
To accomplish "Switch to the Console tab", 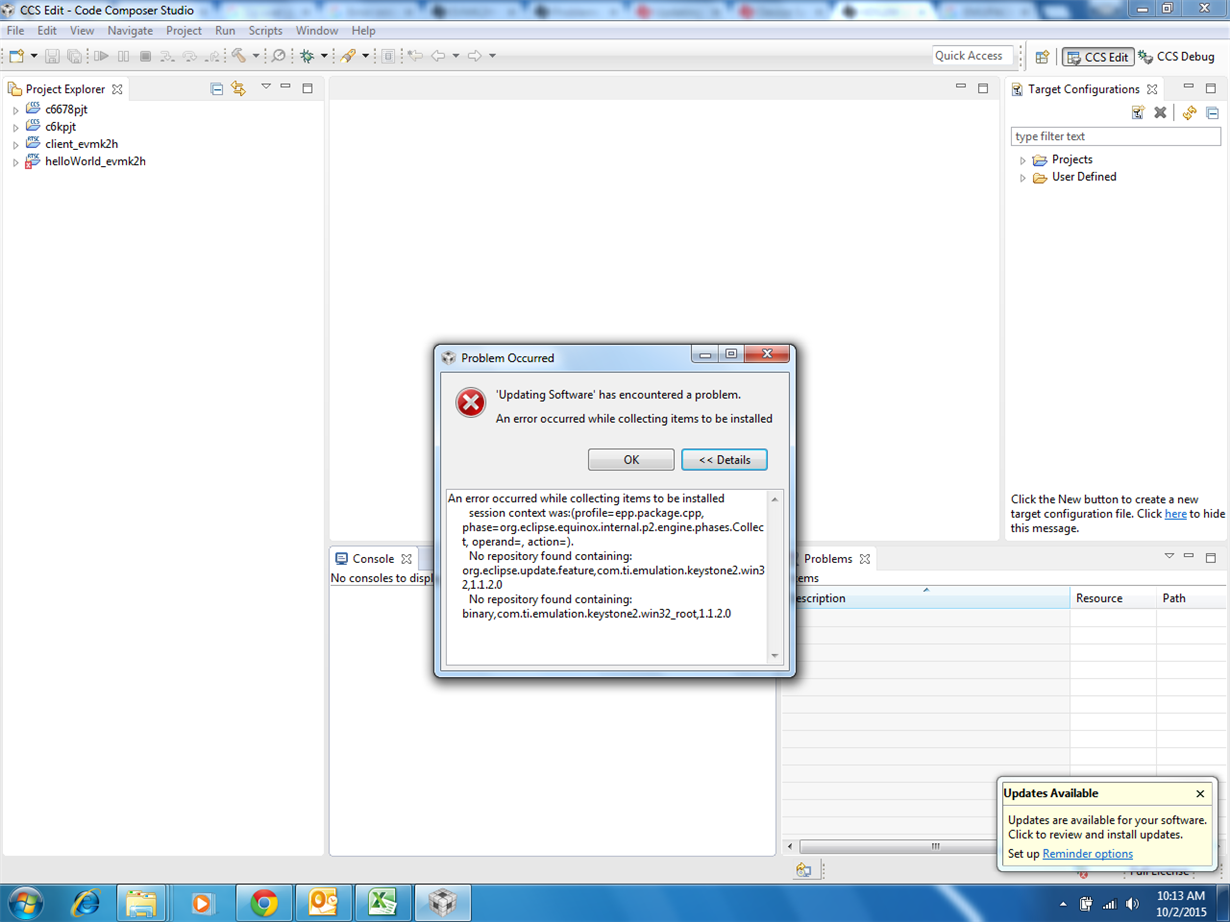I will click(373, 559).
